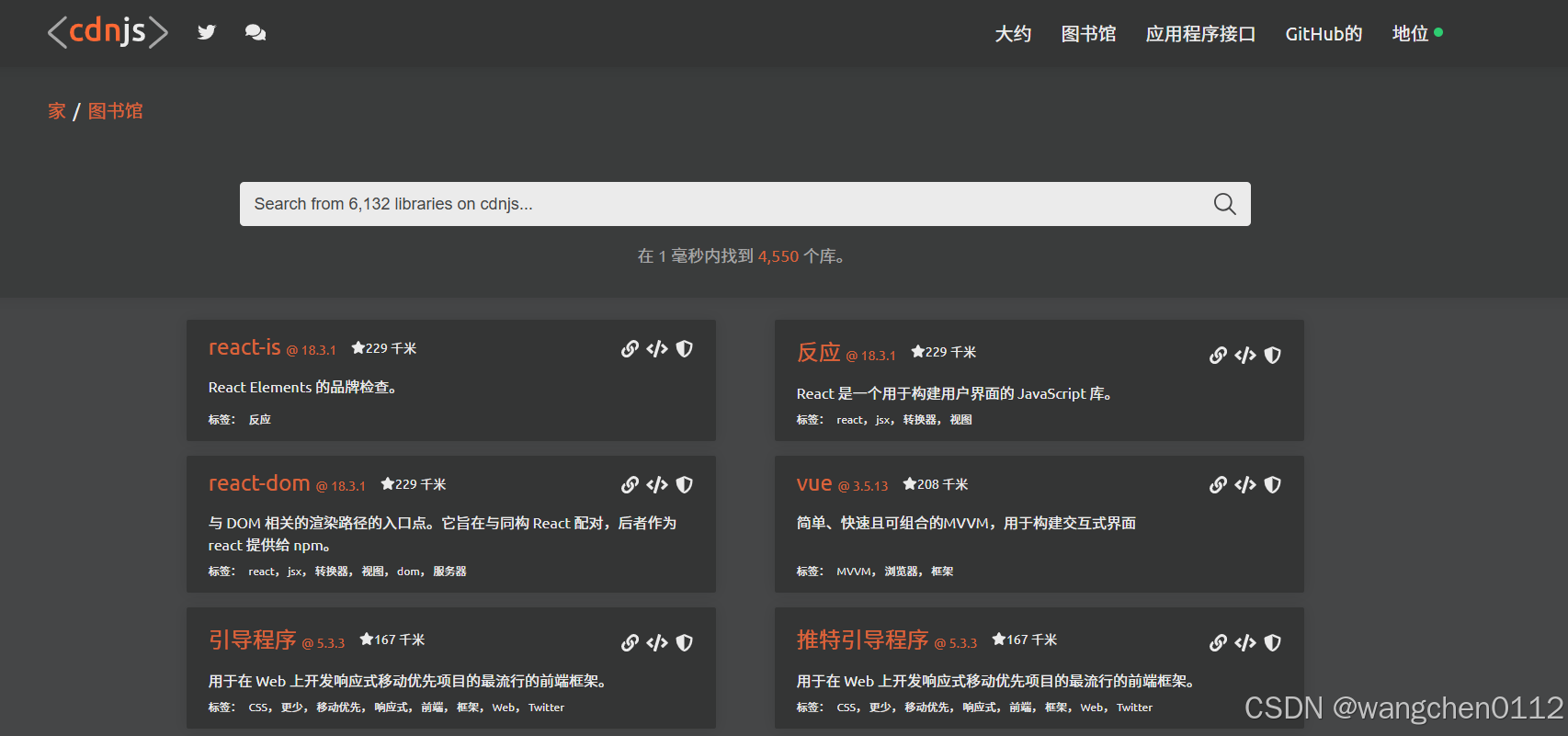Open the cdnjs community chat icon
Screen dimensions: 1568x736
tap(256, 32)
